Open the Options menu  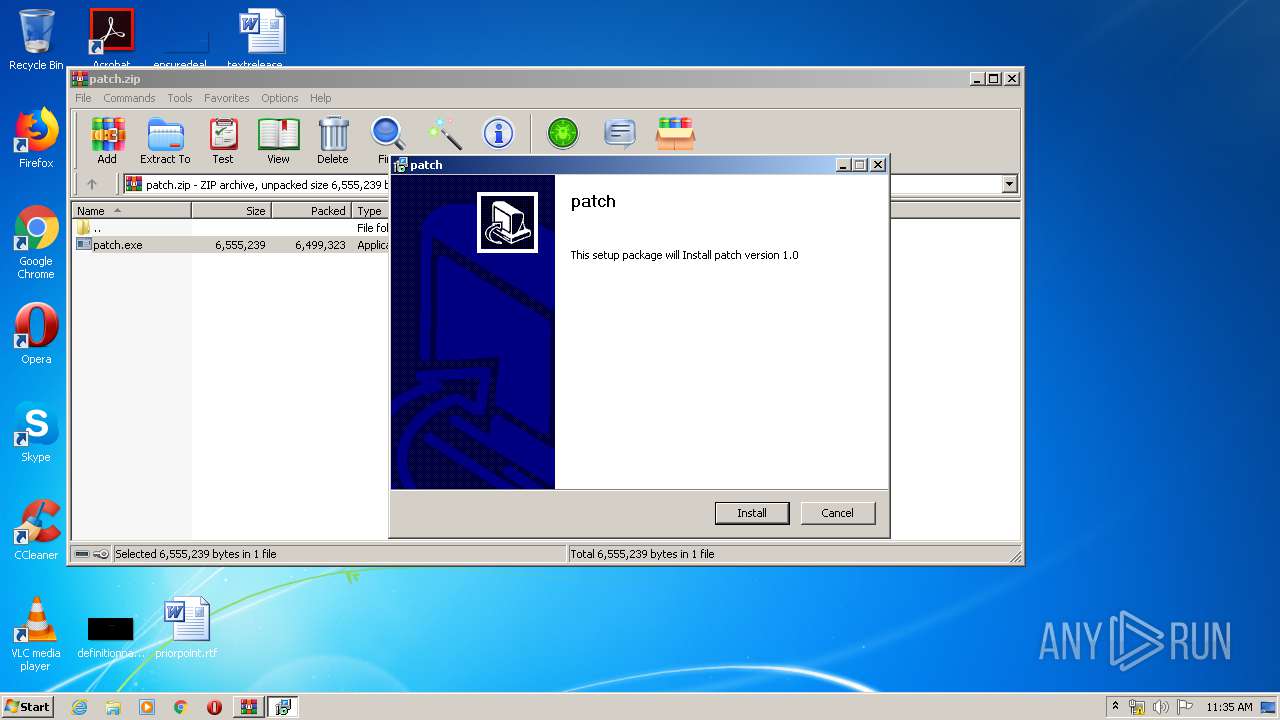[x=280, y=98]
